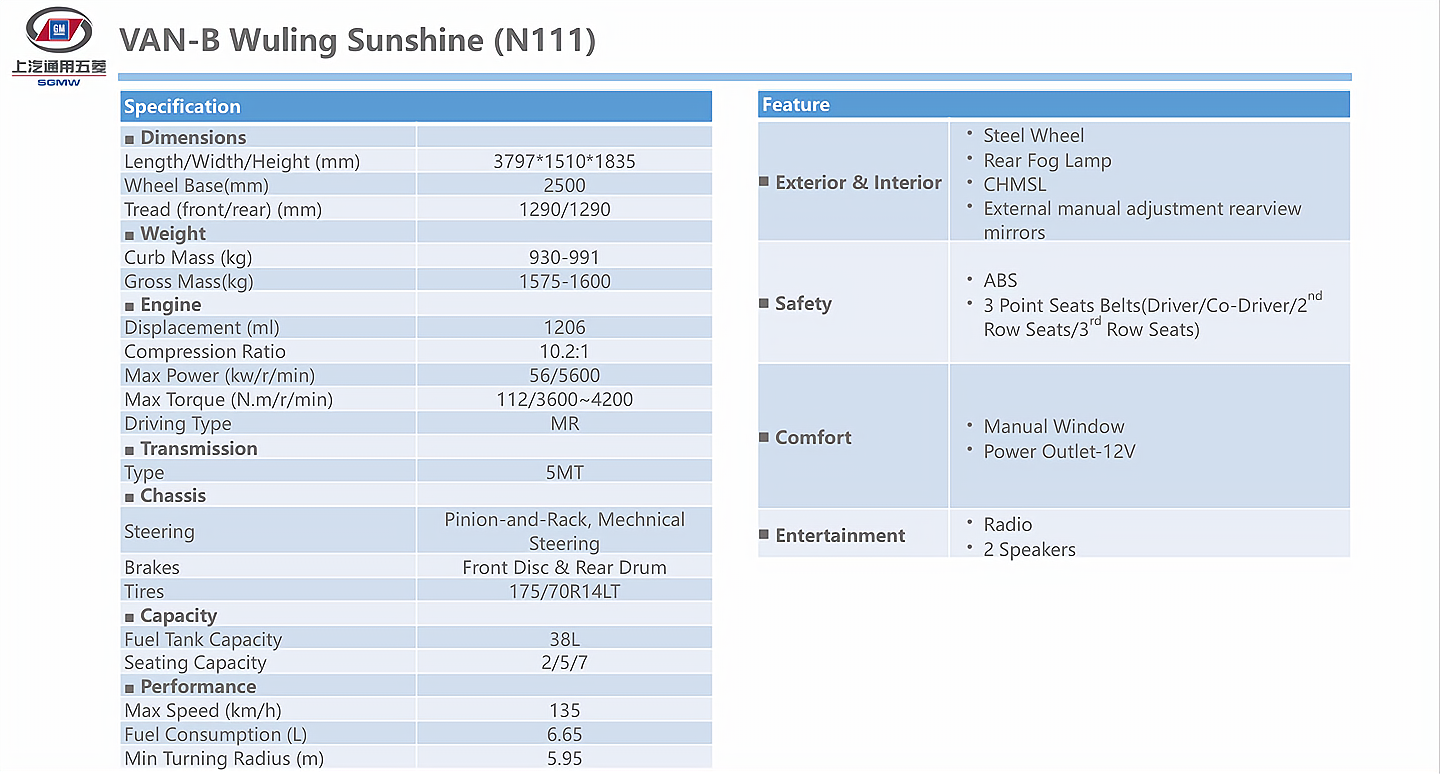Click the Tread (front/rear) (mm) label
The image size is (1440, 775).
(x=223, y=209)
